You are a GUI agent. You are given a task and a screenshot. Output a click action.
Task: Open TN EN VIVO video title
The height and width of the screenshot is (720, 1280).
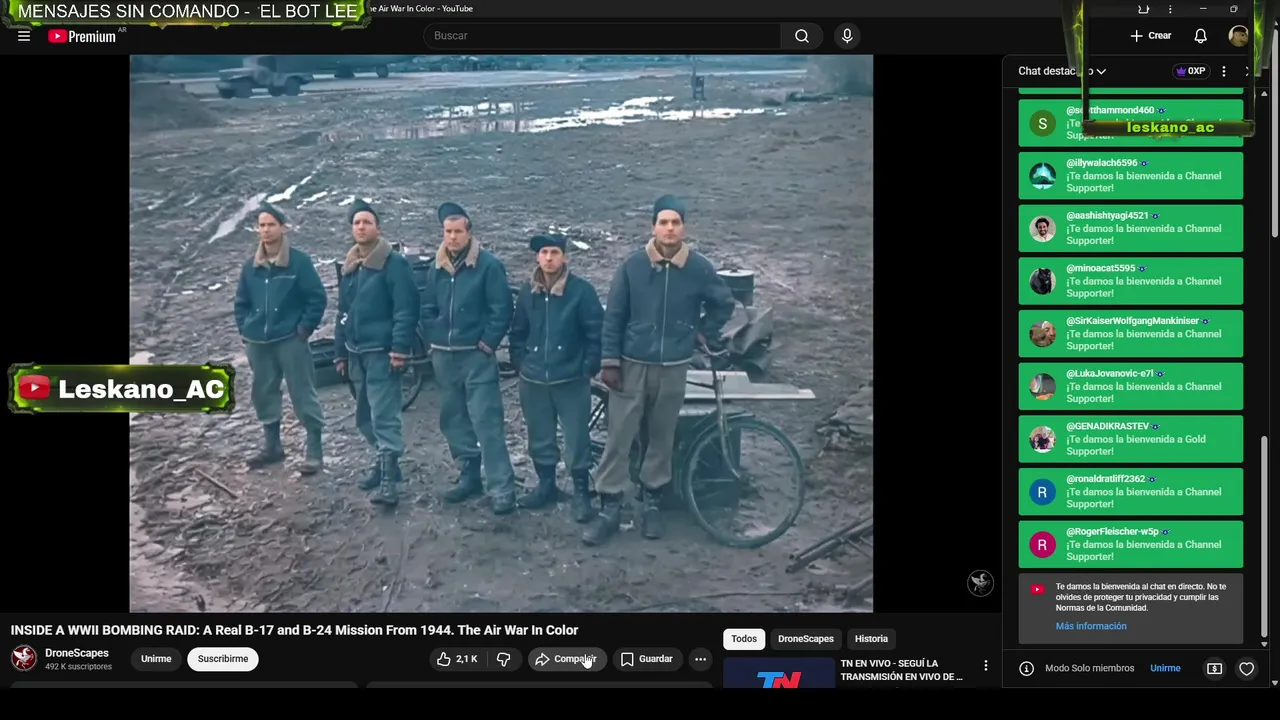[902, 670]
